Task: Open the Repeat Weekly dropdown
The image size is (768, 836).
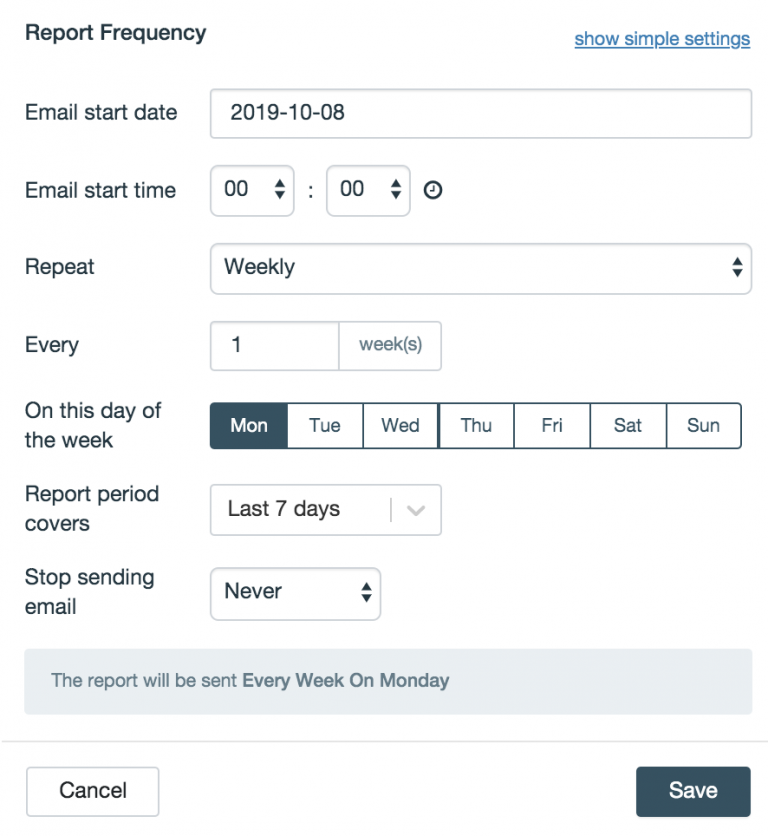Action: [480, 268]
